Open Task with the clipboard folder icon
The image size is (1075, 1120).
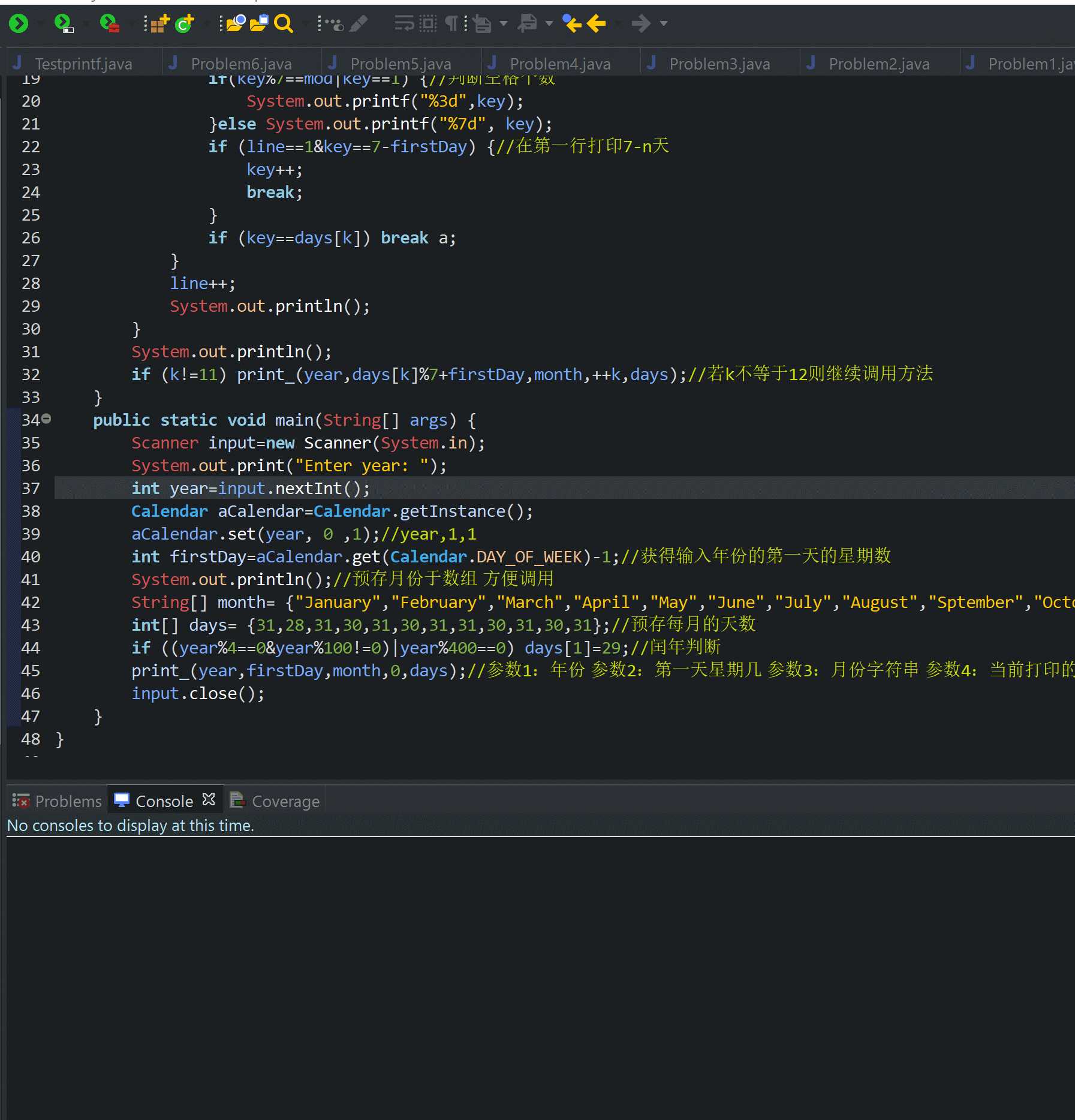coord(258,23)
